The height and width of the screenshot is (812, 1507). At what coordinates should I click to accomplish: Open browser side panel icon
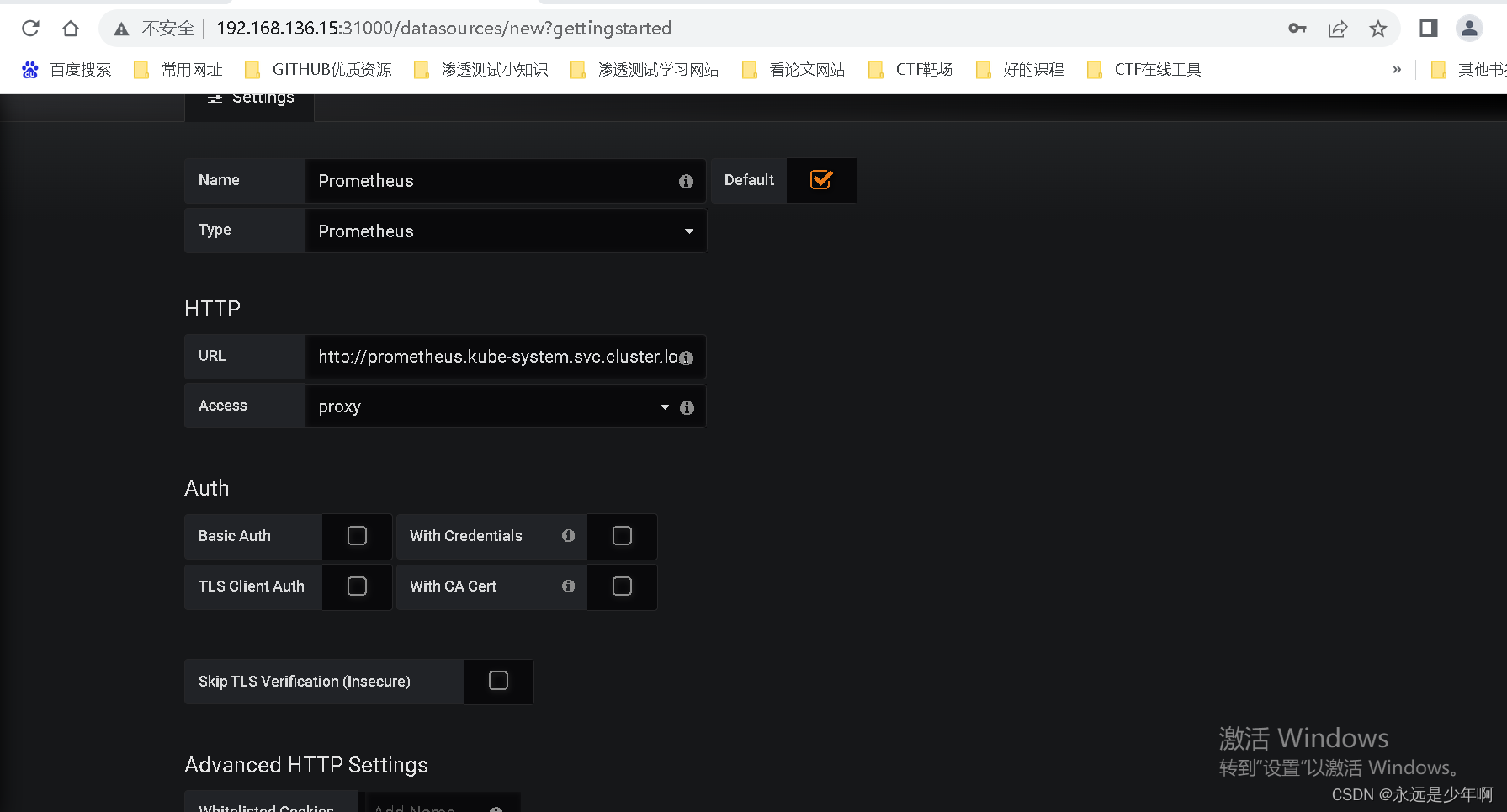pyautogui.click(x=1429, y=29)
